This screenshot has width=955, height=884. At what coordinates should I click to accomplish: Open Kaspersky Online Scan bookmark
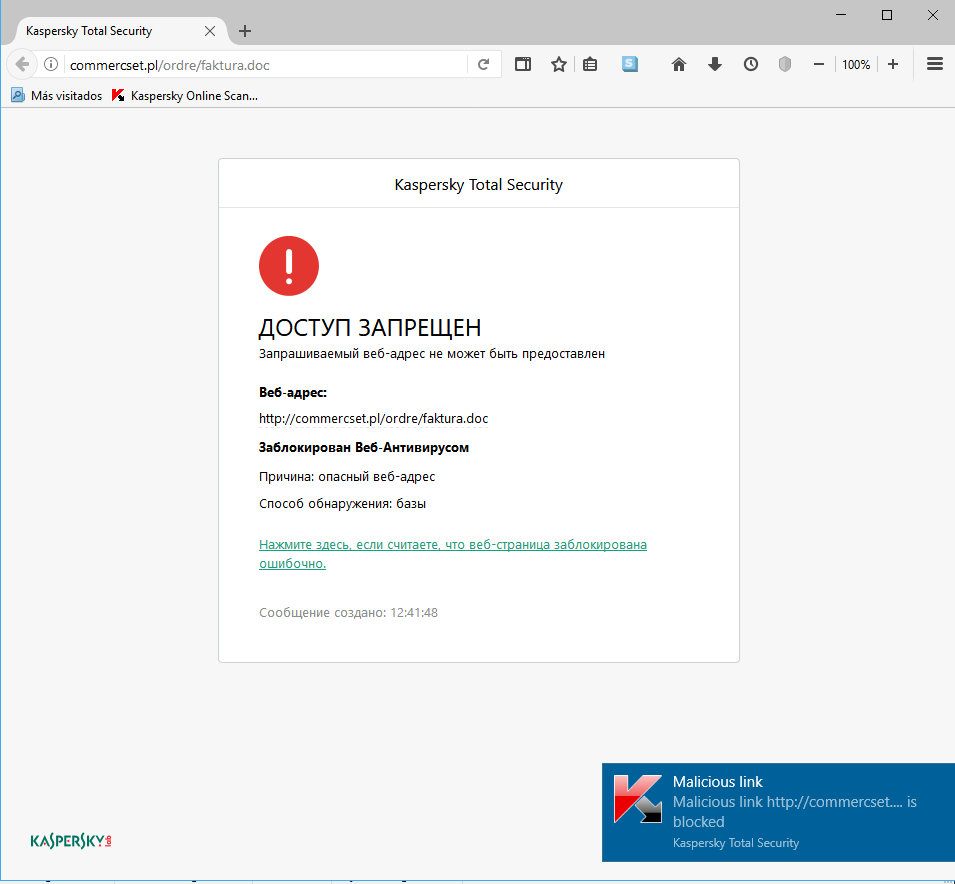(185, 96)
